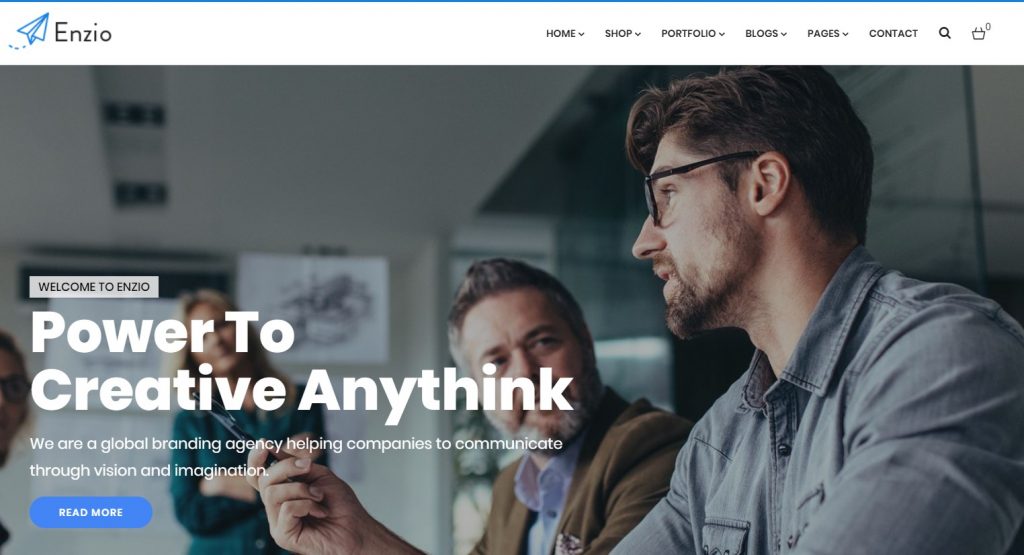Expand the chevron next to BLOGS
Image resolution: width=1024 pixels, height=555 pixels.
(x=784, y=34)
